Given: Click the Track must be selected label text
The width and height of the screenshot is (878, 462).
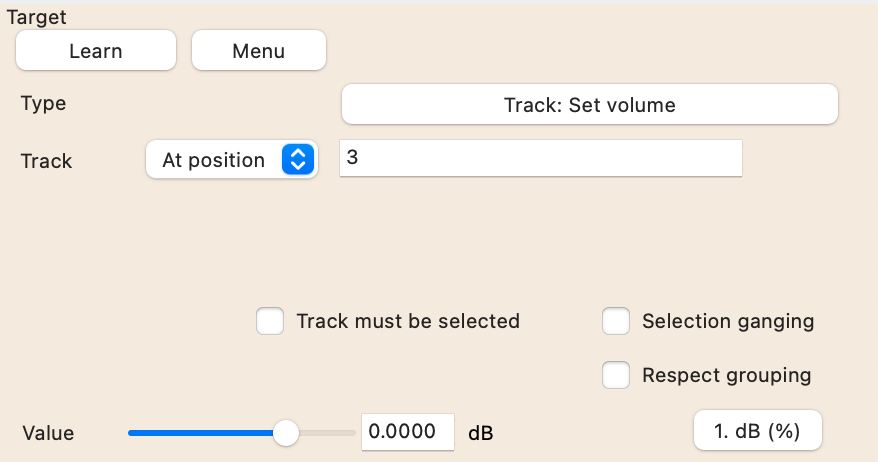Looking at the screenshot, I should tap(408, 321).
